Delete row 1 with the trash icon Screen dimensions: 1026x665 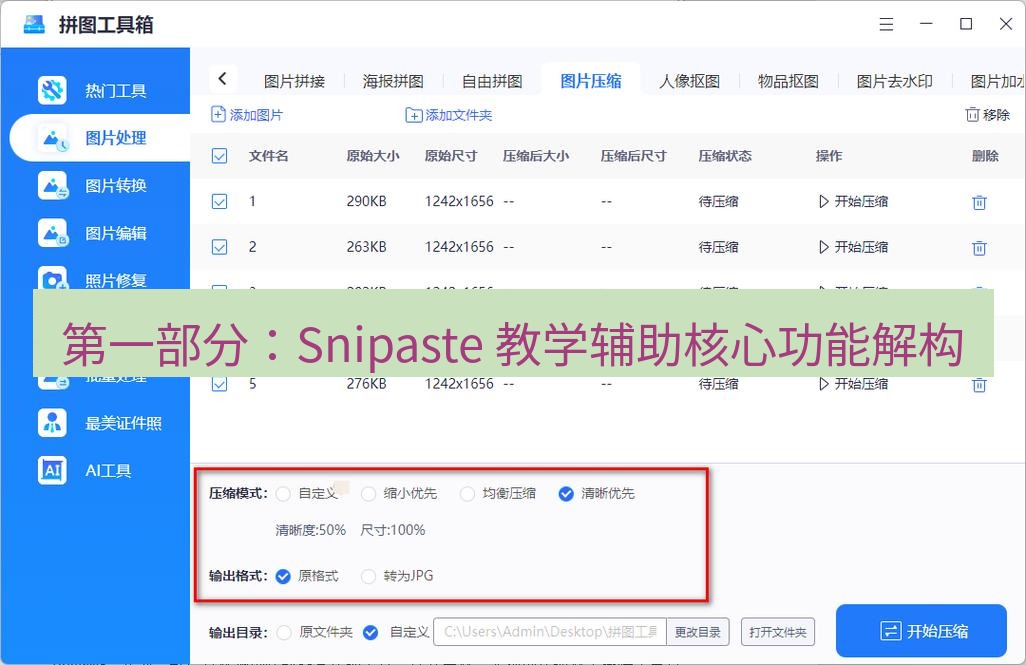979,202
